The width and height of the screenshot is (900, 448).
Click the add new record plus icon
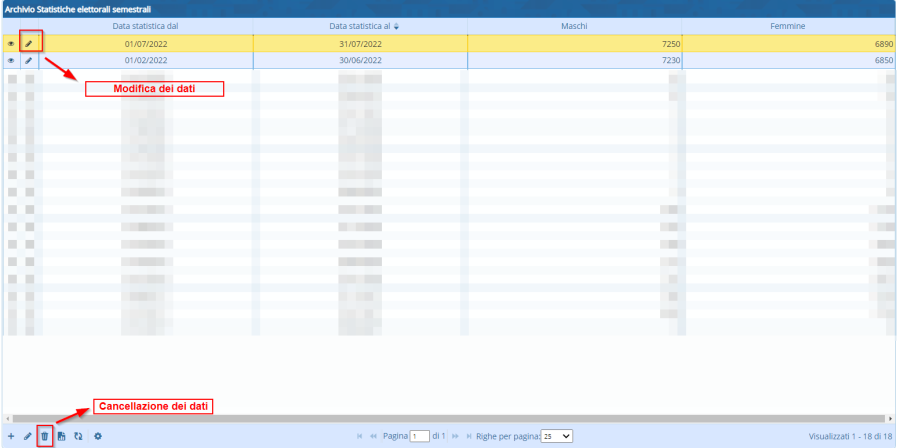11,437
